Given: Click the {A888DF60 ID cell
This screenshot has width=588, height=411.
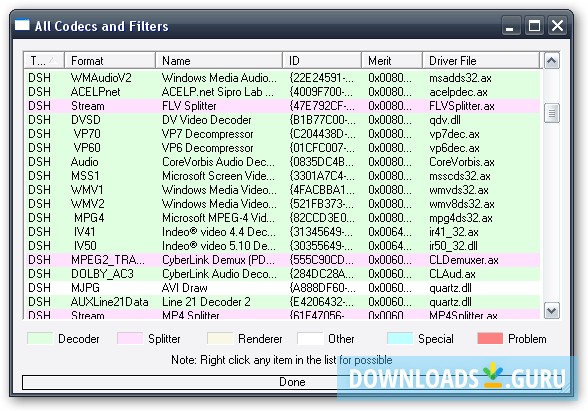Looking at the screenshot, I should click(x=322, y=288).
